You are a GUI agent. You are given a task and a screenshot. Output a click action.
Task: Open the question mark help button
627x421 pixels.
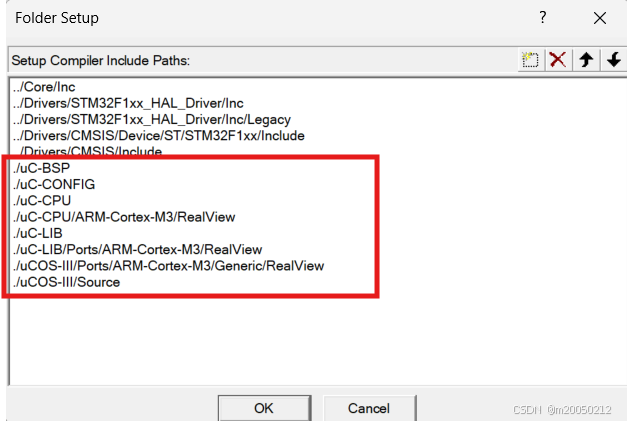(542, 18)
